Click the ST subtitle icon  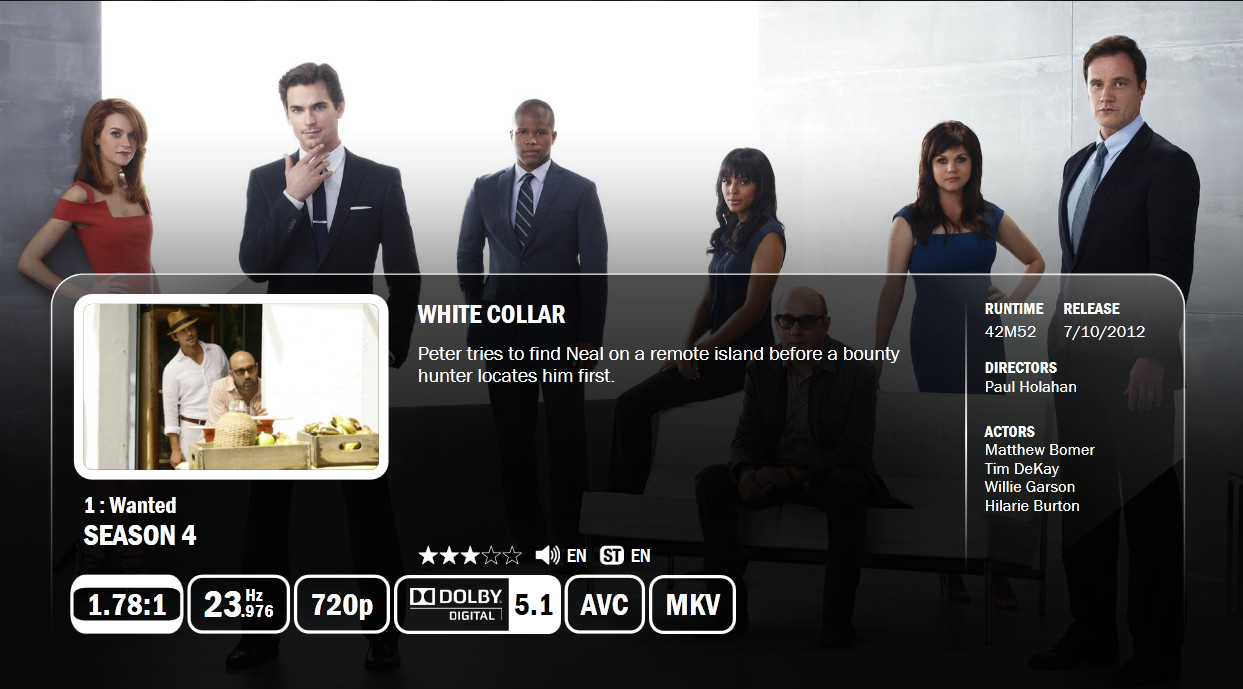(612, 555)
